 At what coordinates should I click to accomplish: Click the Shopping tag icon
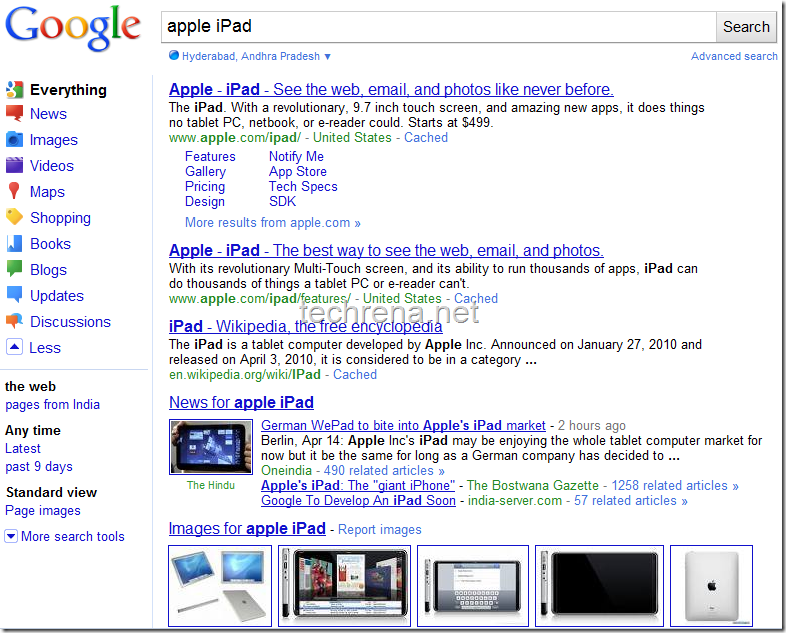coord(15,217)
